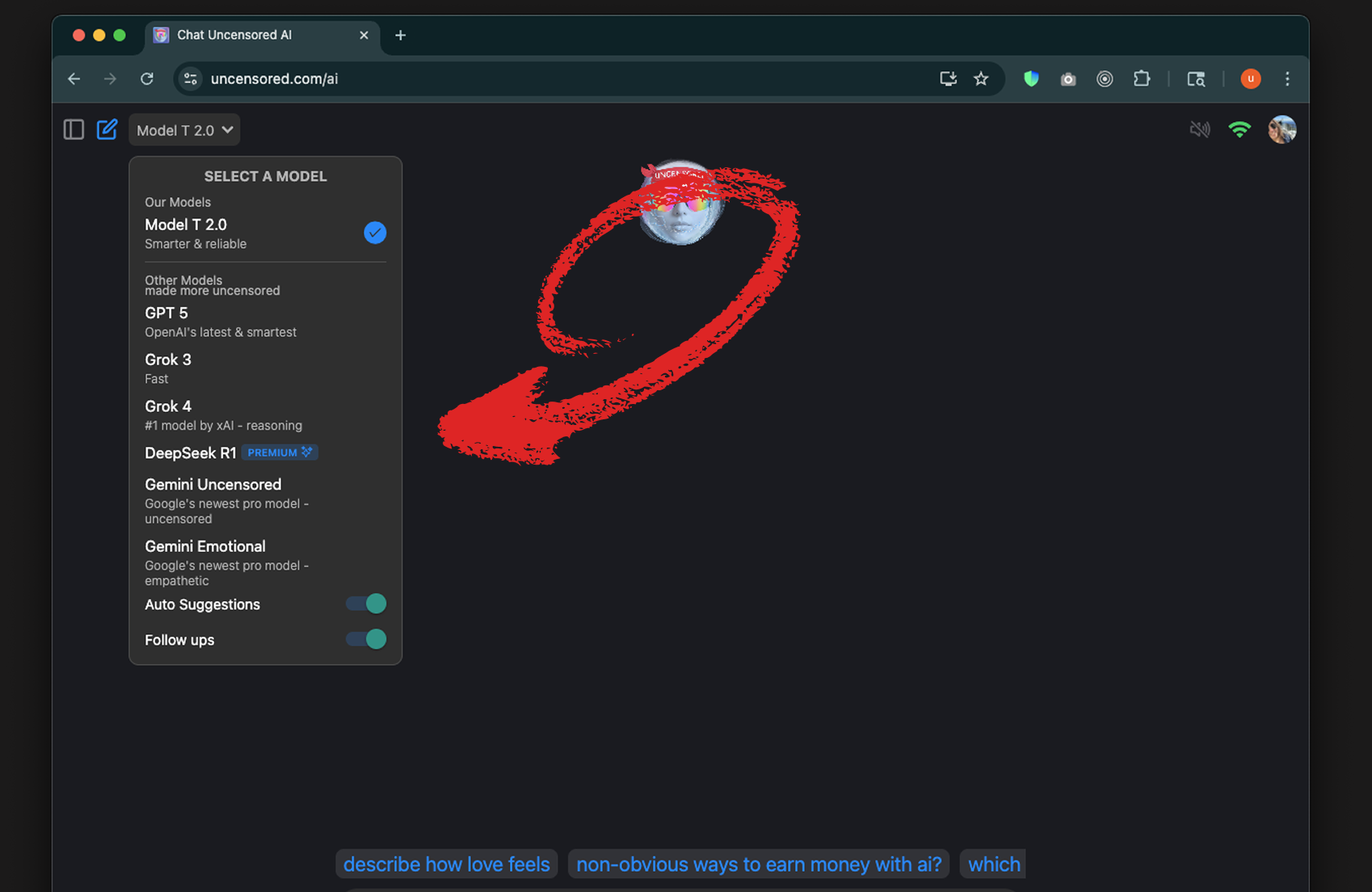1372x892 pixels.
Task: Click the green Wi-Fi connection icon
Action: pos(1239,129)
